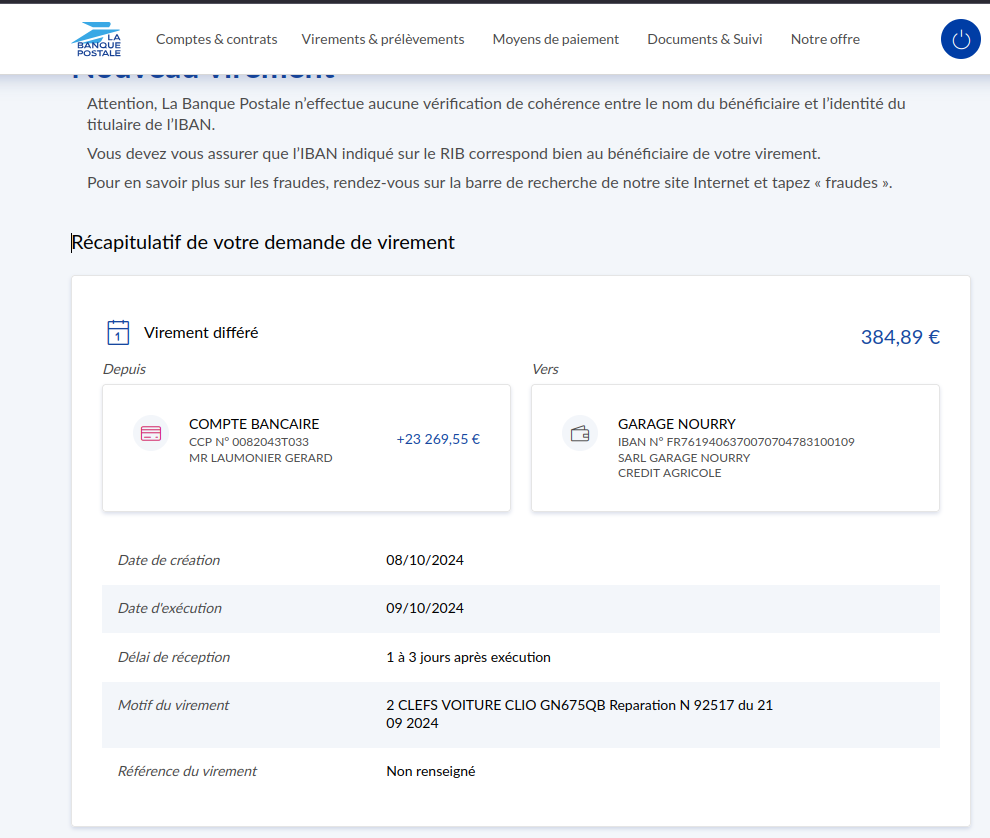Go to the Notre offre menu
The height and width of the screenshot is (838, 990).
click(x=825, y=40)
